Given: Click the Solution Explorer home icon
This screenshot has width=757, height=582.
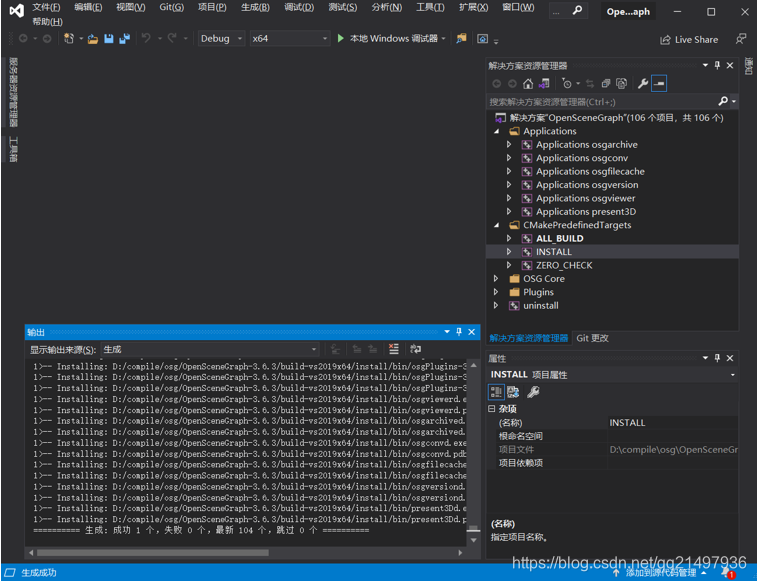Looking at the screenshot, I should pos(528,83).
